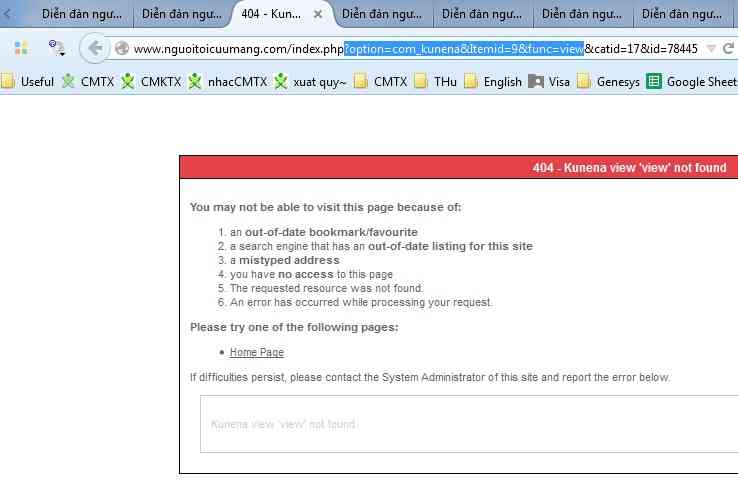
Task: Expand the Genesys bookmarks folder
Action: (608, 82)
